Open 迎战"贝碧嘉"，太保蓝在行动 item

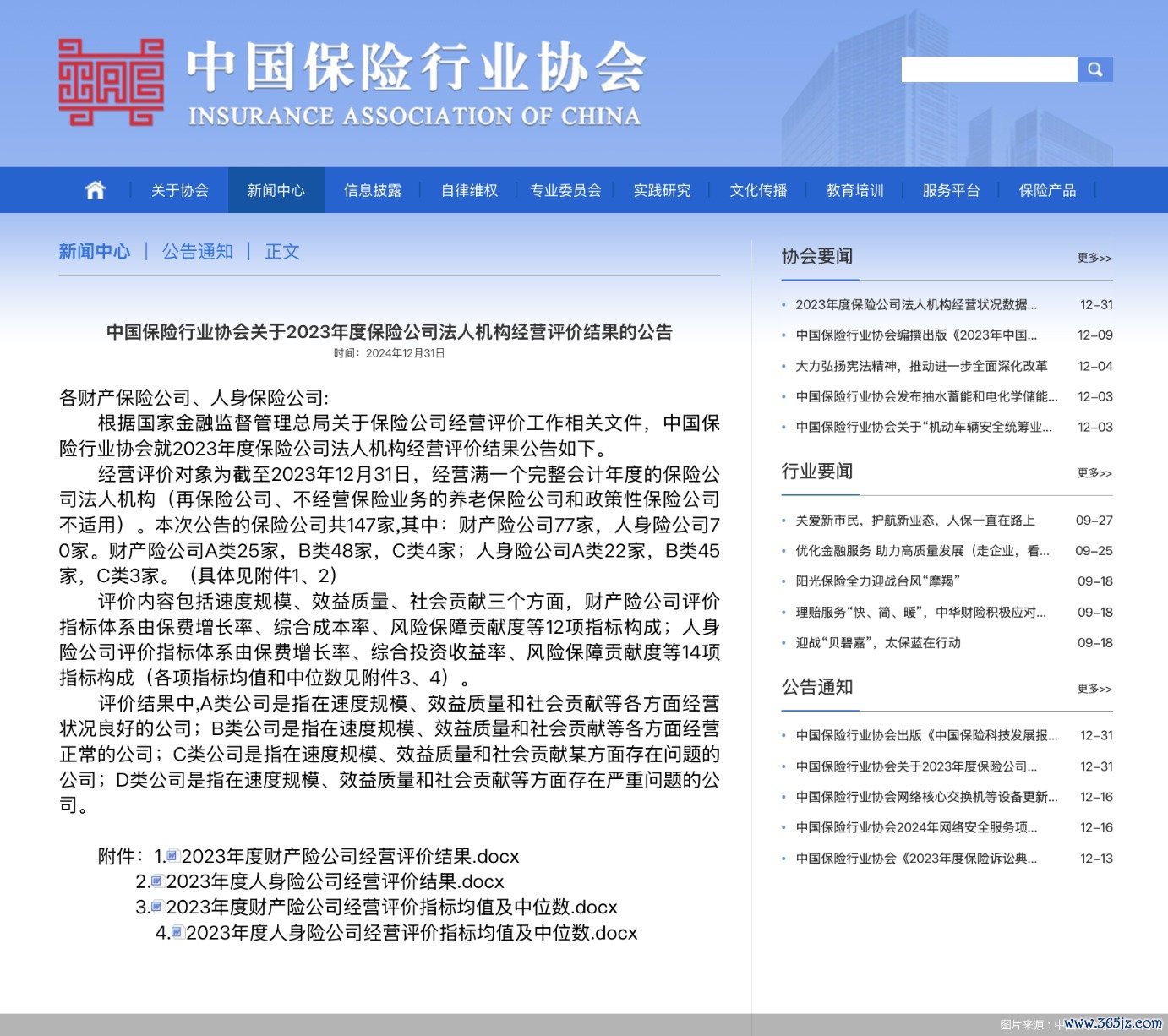pyautogui.click(x=878, y=642)
